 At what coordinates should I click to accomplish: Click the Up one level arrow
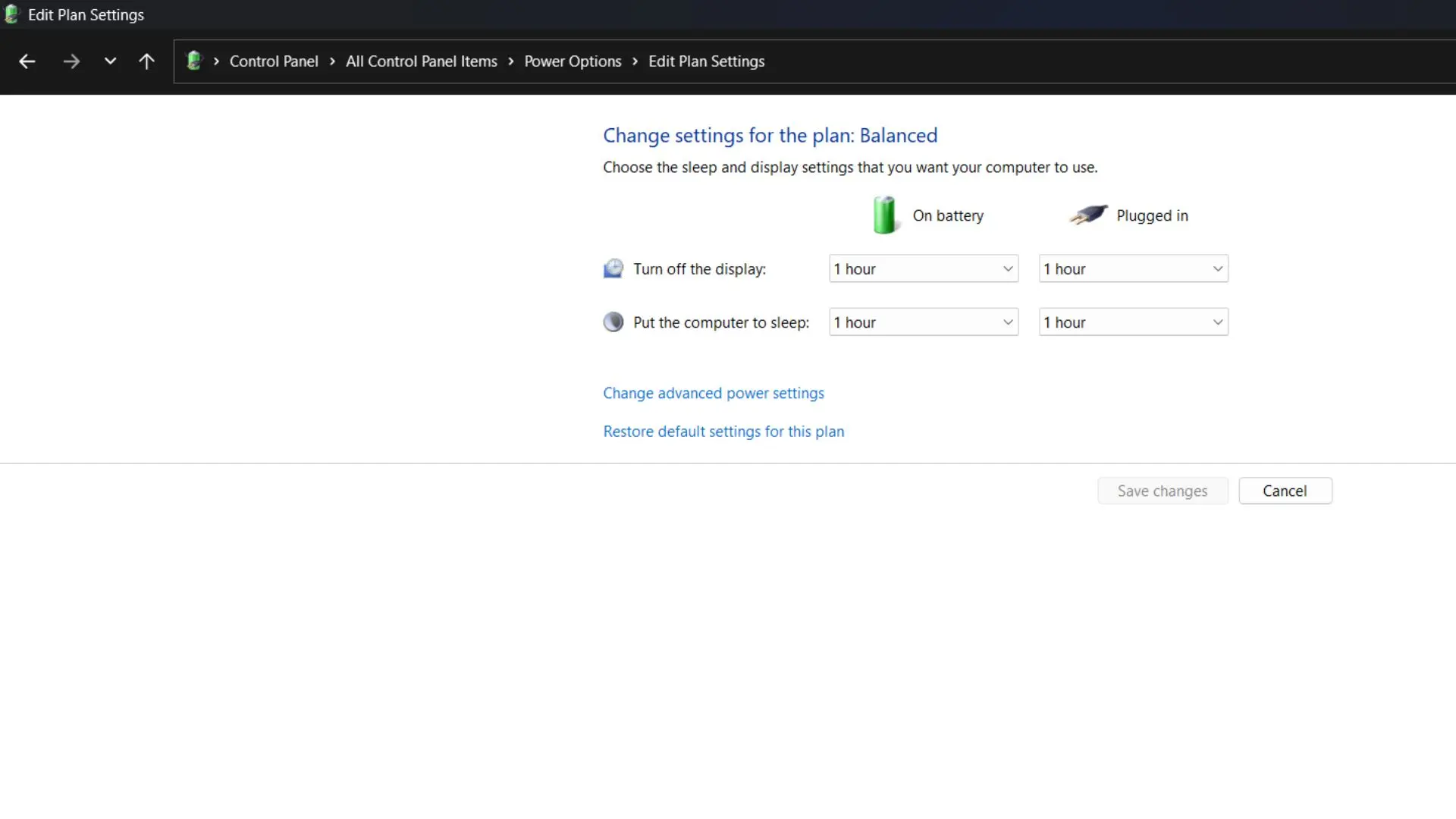pyautogui.click(x=146, y=61)
